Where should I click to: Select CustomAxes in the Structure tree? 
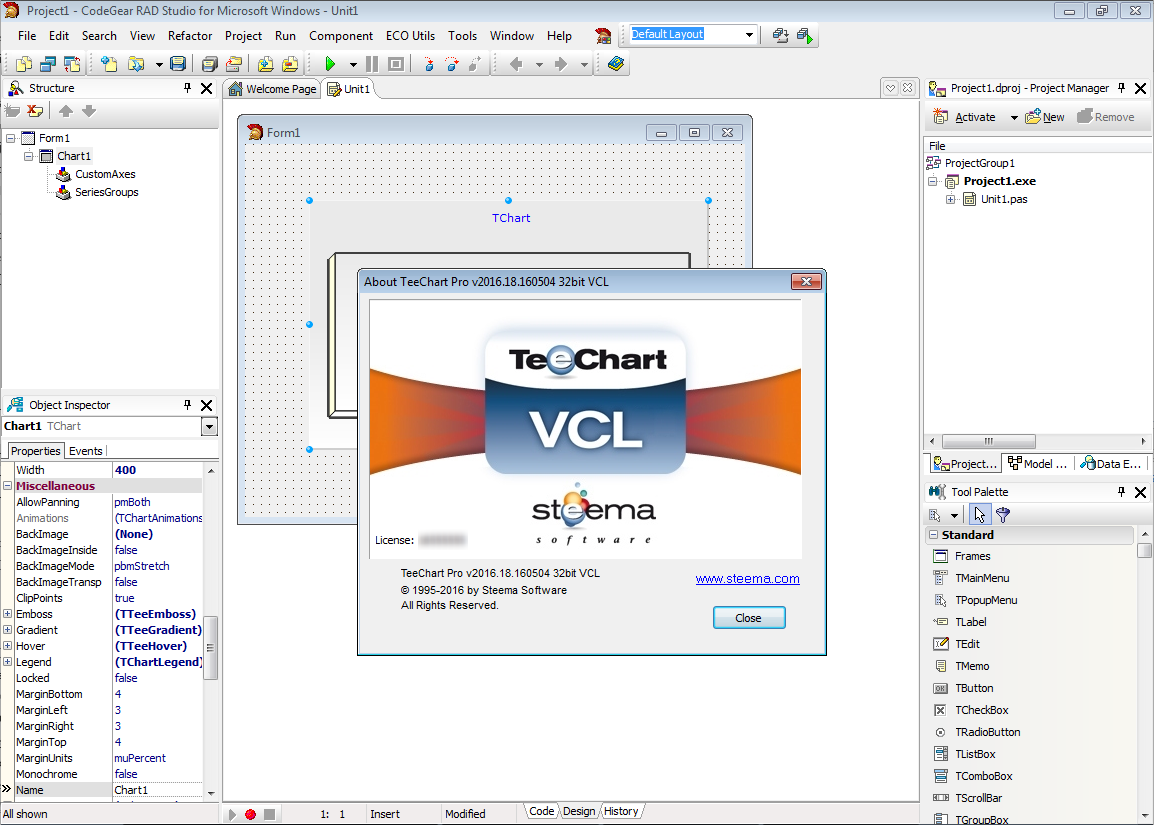click(105, 174)
